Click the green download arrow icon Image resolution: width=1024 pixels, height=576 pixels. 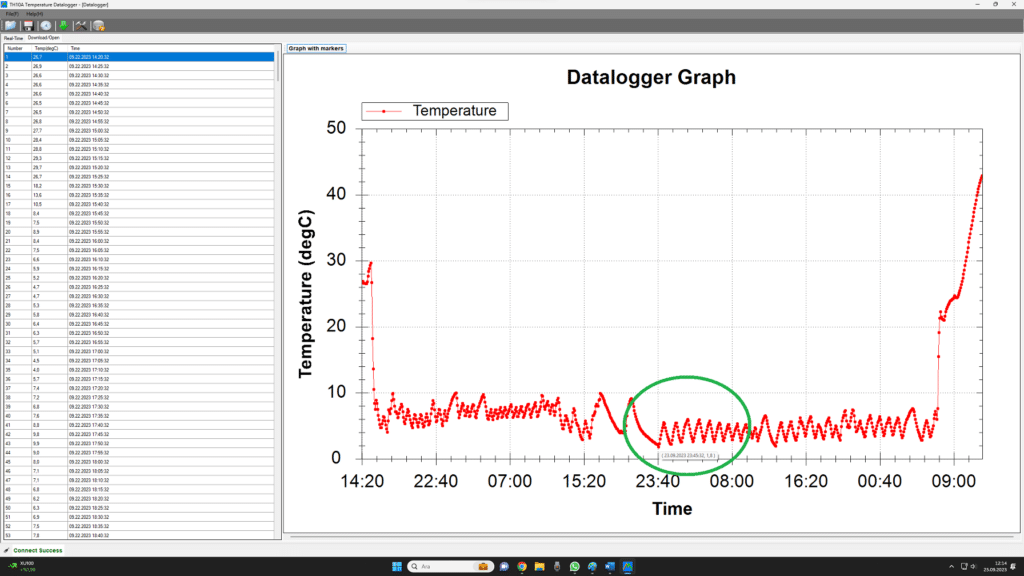63,25
